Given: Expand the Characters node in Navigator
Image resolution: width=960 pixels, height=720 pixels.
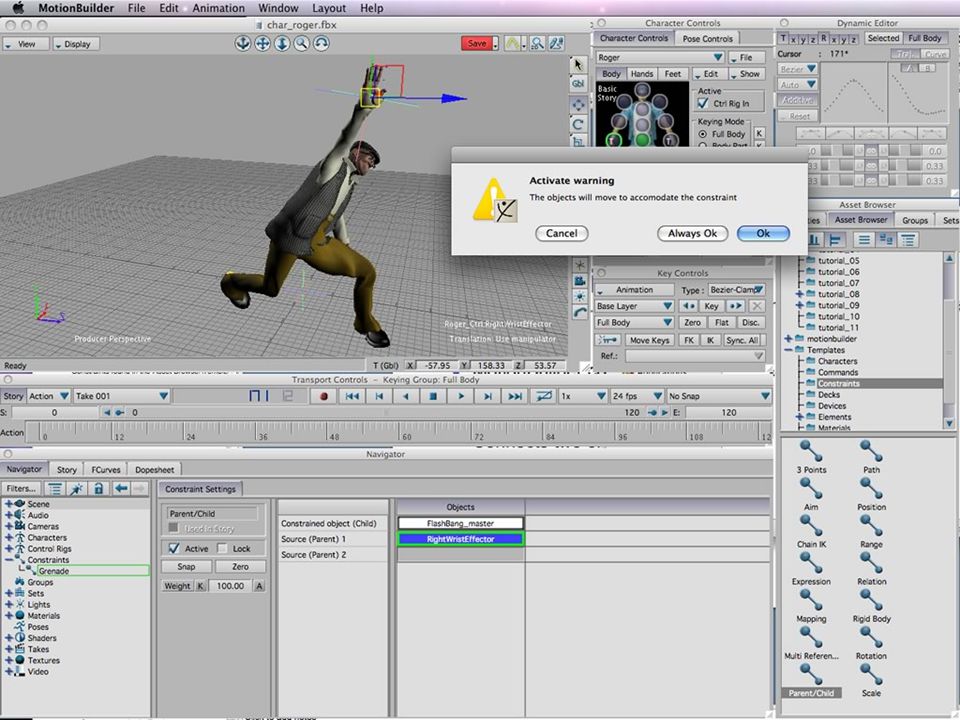Looking at the screenshot, I should tap(9, 538).
